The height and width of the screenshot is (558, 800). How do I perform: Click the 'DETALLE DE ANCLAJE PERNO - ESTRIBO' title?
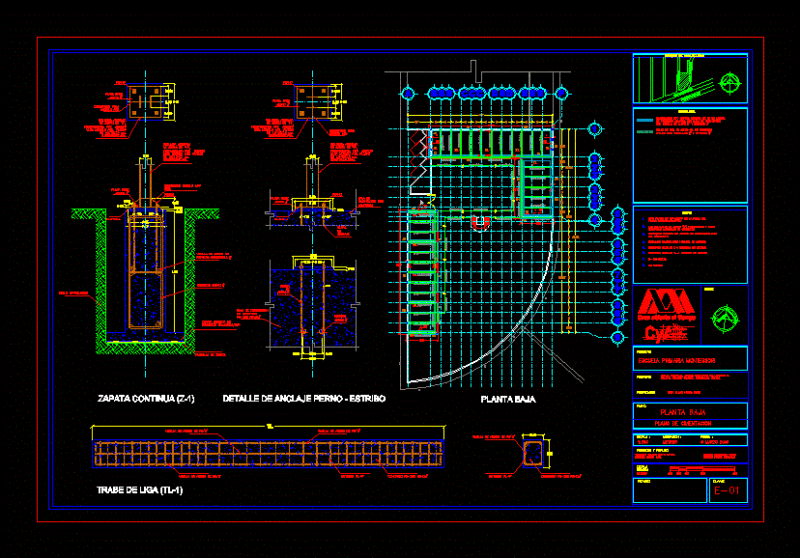(x=304, y=399)
